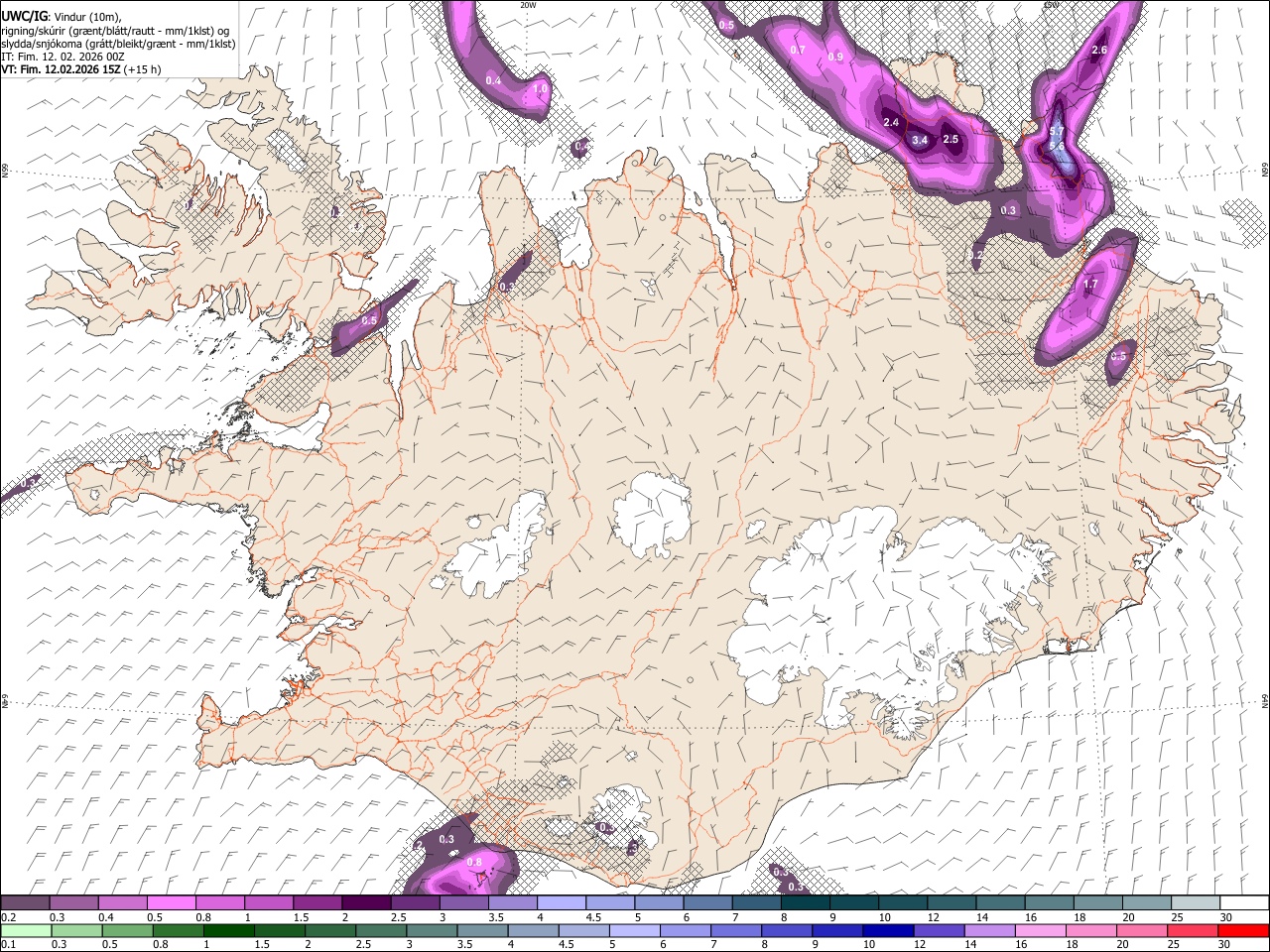Click the 'rigning/skúrir' legend description line

click(x=114, y=31)
